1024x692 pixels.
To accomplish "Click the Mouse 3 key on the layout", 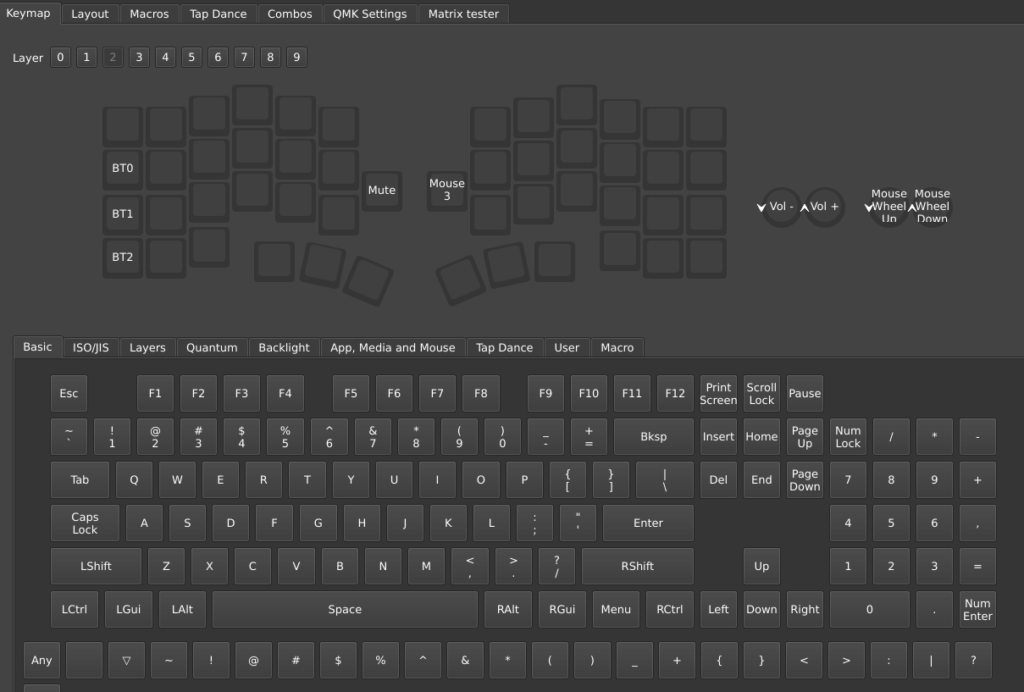I will click(447, 190).
